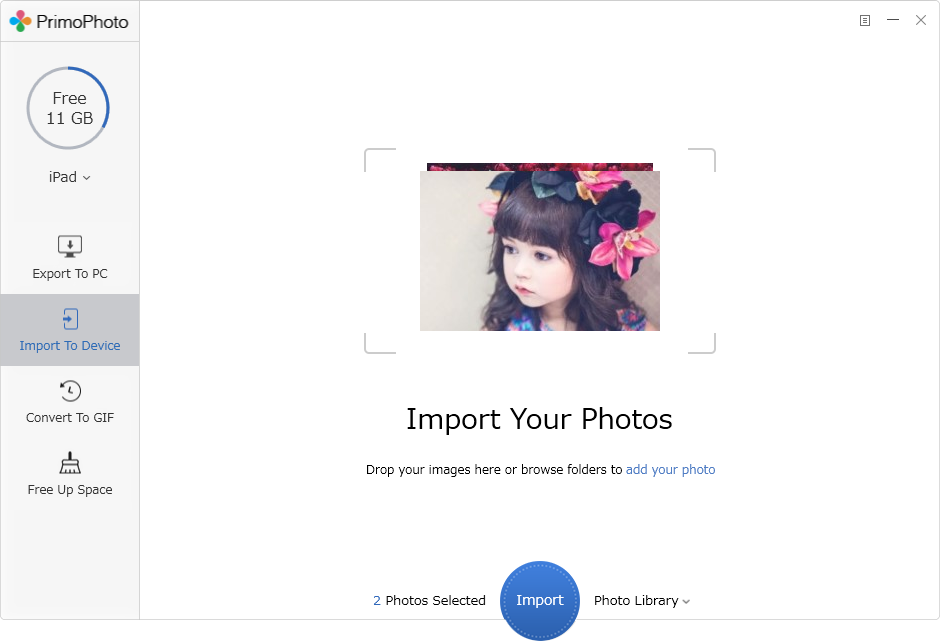The width and height of the screenshot is (940, 641).
Task: Click the Export To PC monitor icon
Action: click(x=70, y=246)
